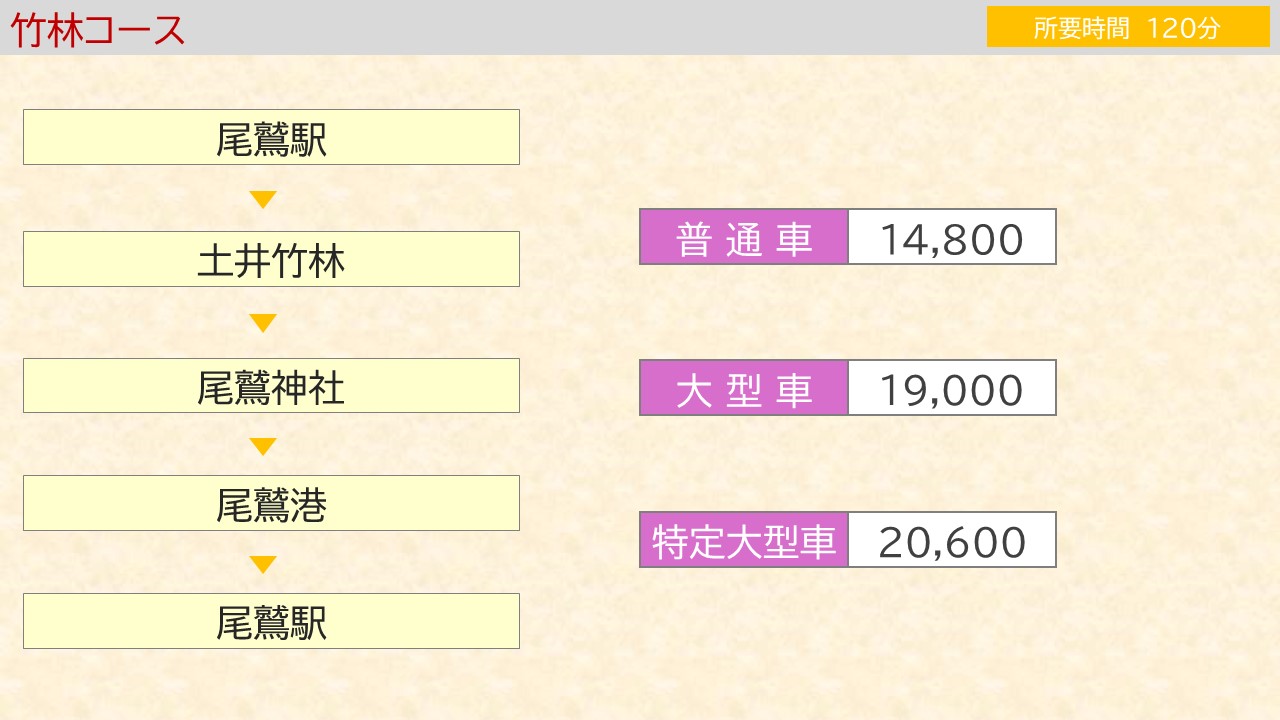Click the gray header bar
The width and height of the screenshot is (1280, 720).
[x=640, y=27]
